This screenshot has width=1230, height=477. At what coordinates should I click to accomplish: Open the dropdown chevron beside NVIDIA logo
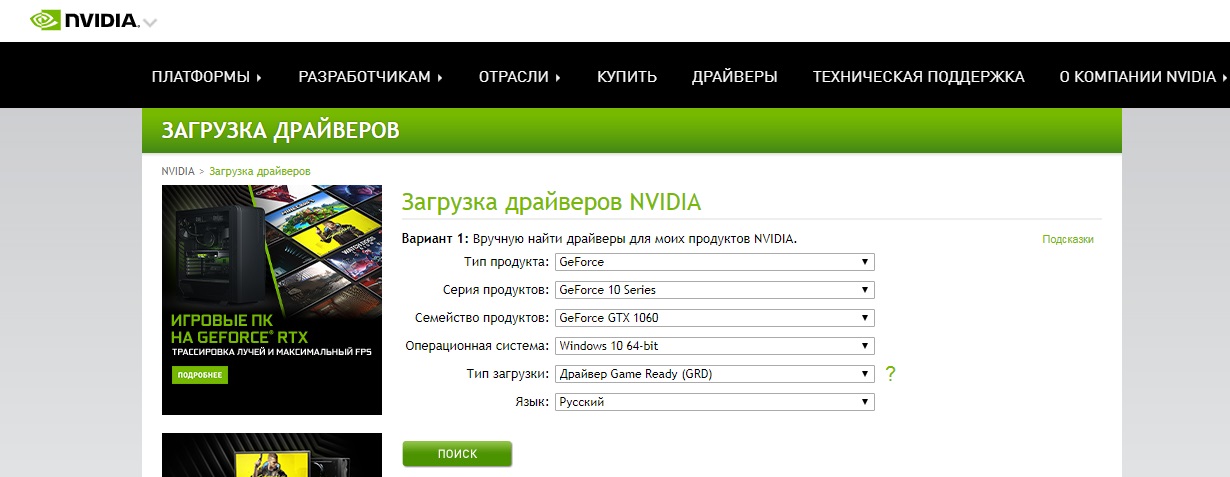pos(150,23)
